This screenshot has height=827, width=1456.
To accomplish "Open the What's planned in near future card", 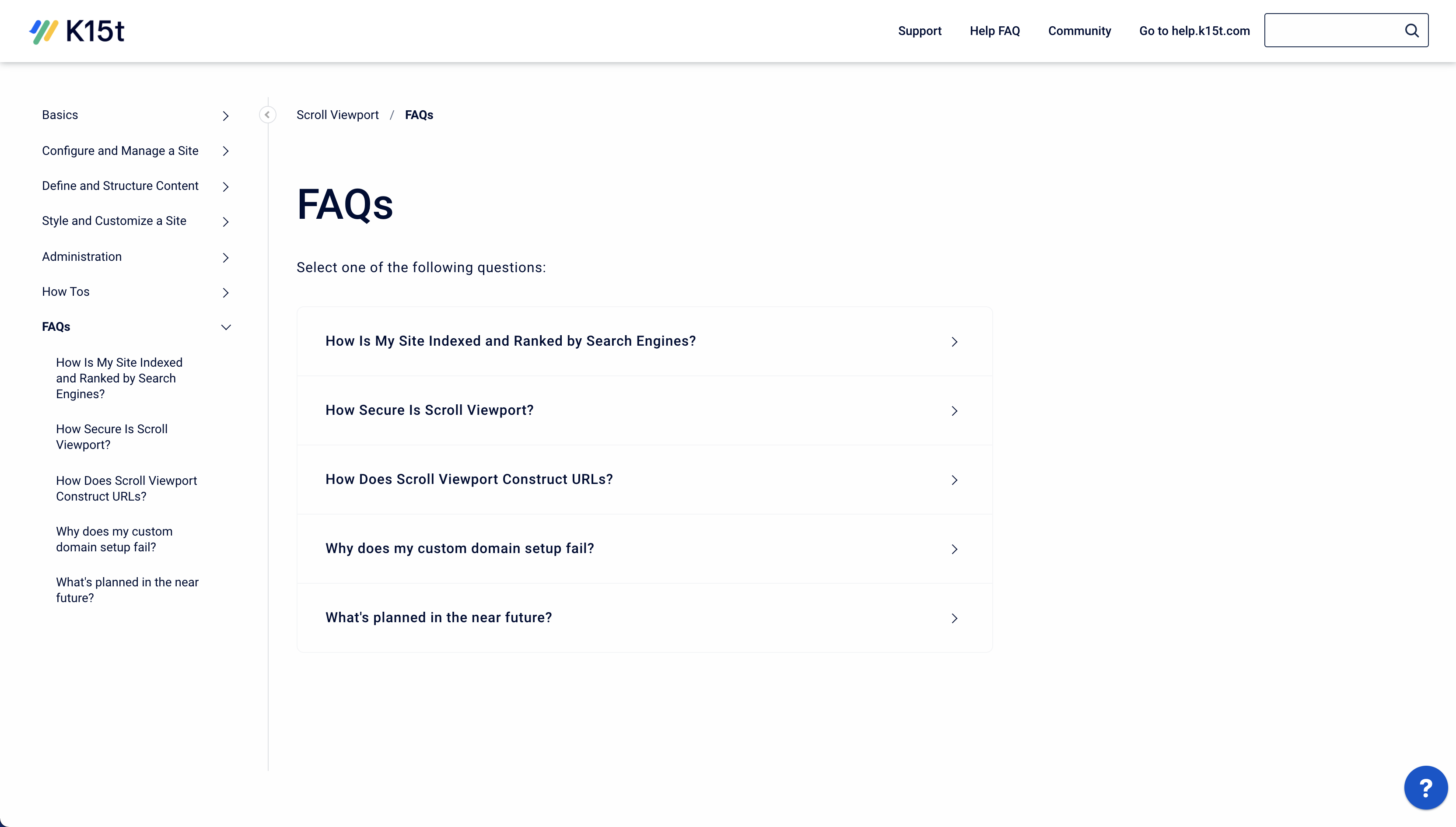I will click(644, 618).
